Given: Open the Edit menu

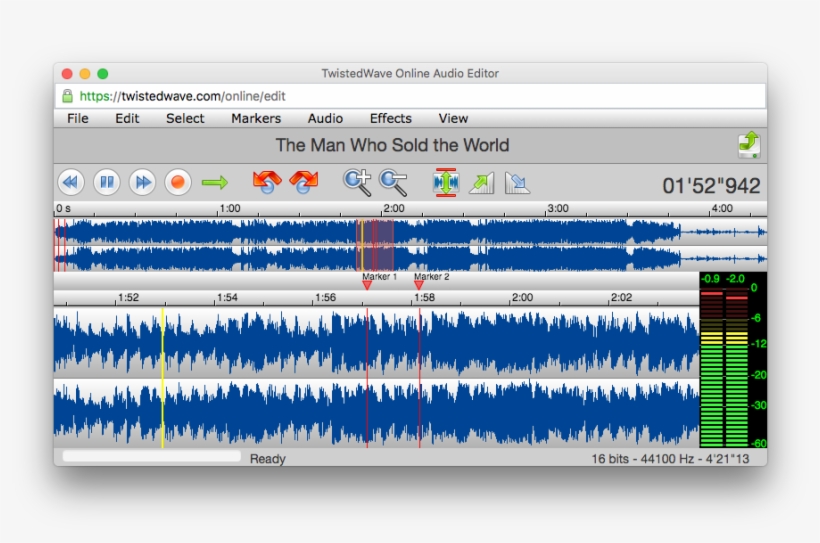Looking at the screenshot, I should [x=127, y=118].
